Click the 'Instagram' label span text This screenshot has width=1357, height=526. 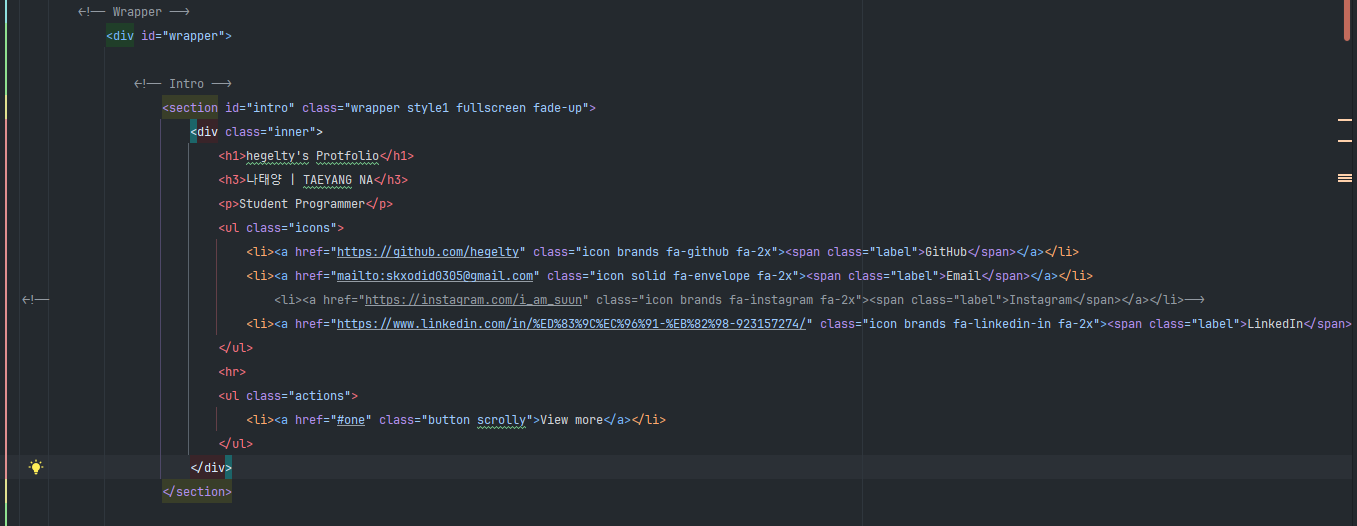tap(1042, 300)
